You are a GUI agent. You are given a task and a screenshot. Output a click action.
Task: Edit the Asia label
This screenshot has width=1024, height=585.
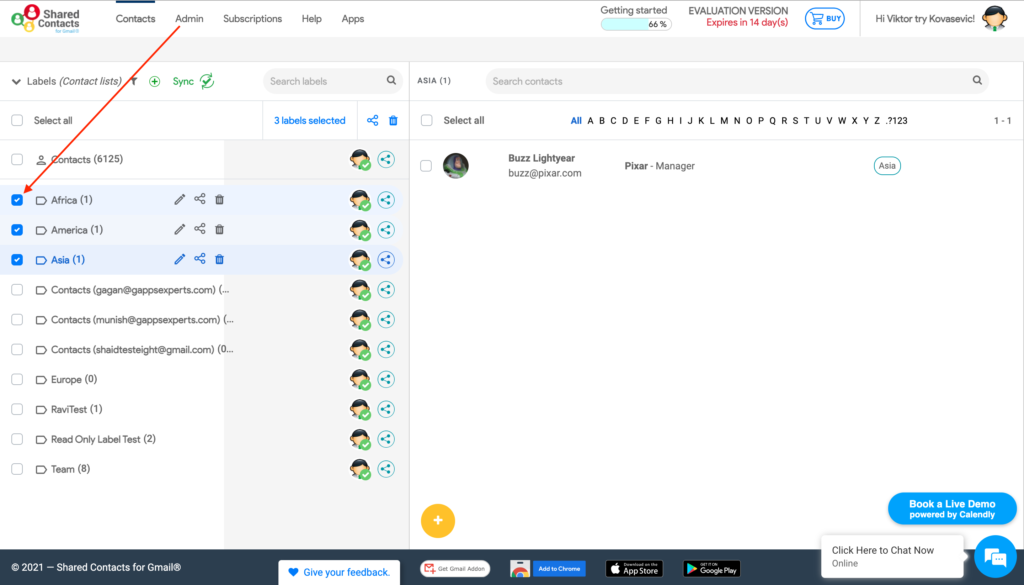coord(180,259)
